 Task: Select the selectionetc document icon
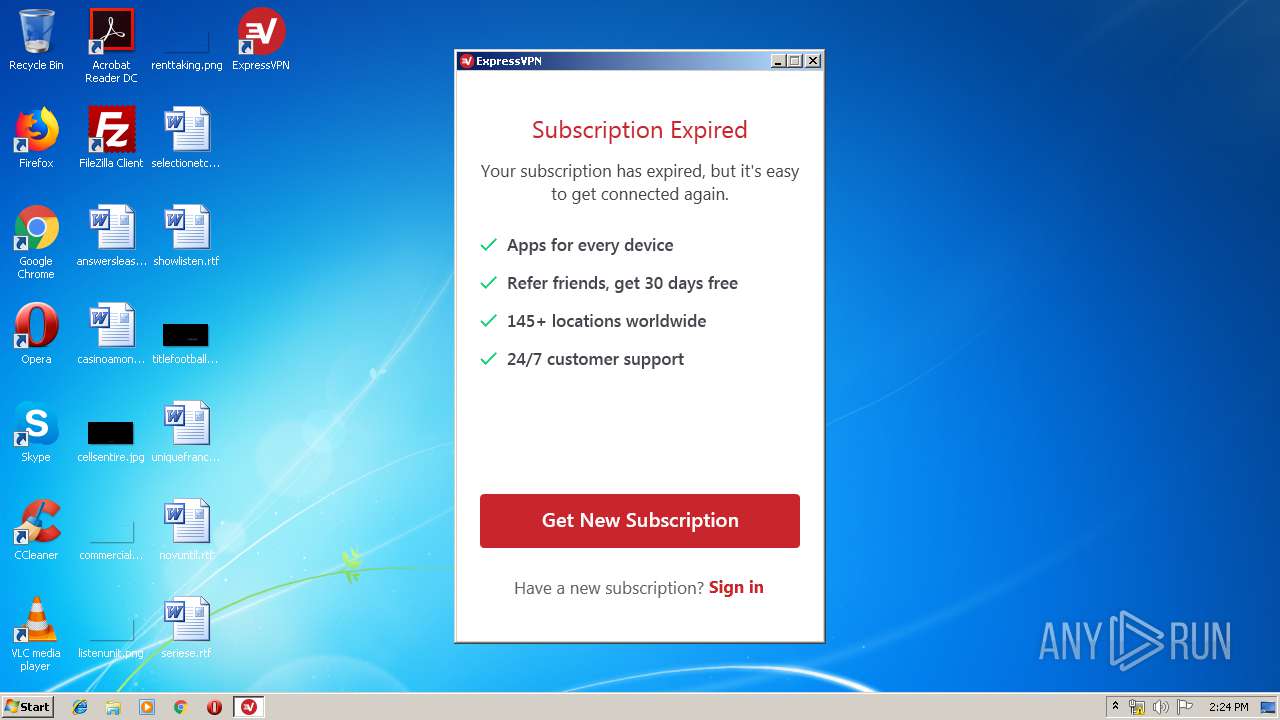[186, 138]
